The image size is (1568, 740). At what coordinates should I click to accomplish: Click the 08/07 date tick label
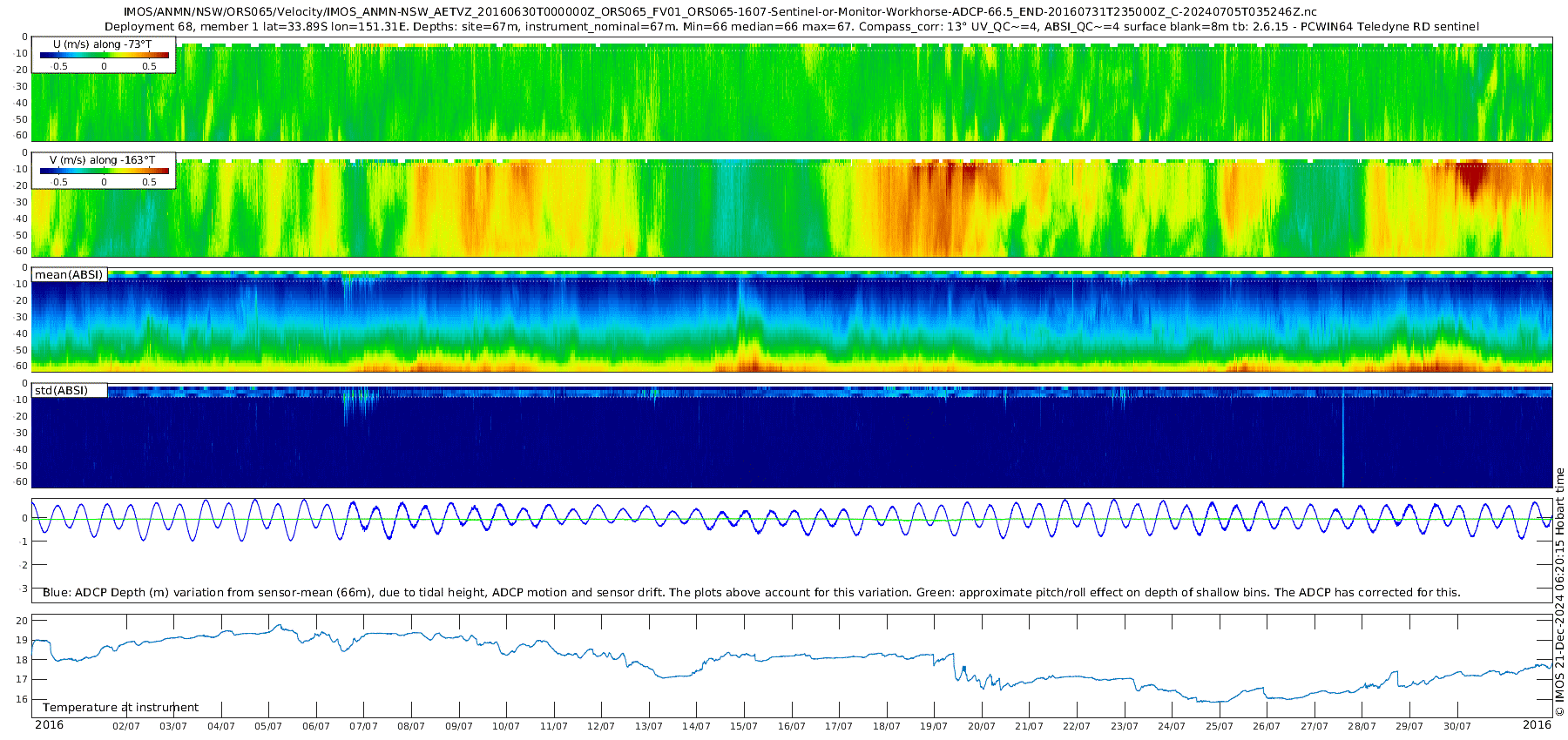(x=411, y=726)
